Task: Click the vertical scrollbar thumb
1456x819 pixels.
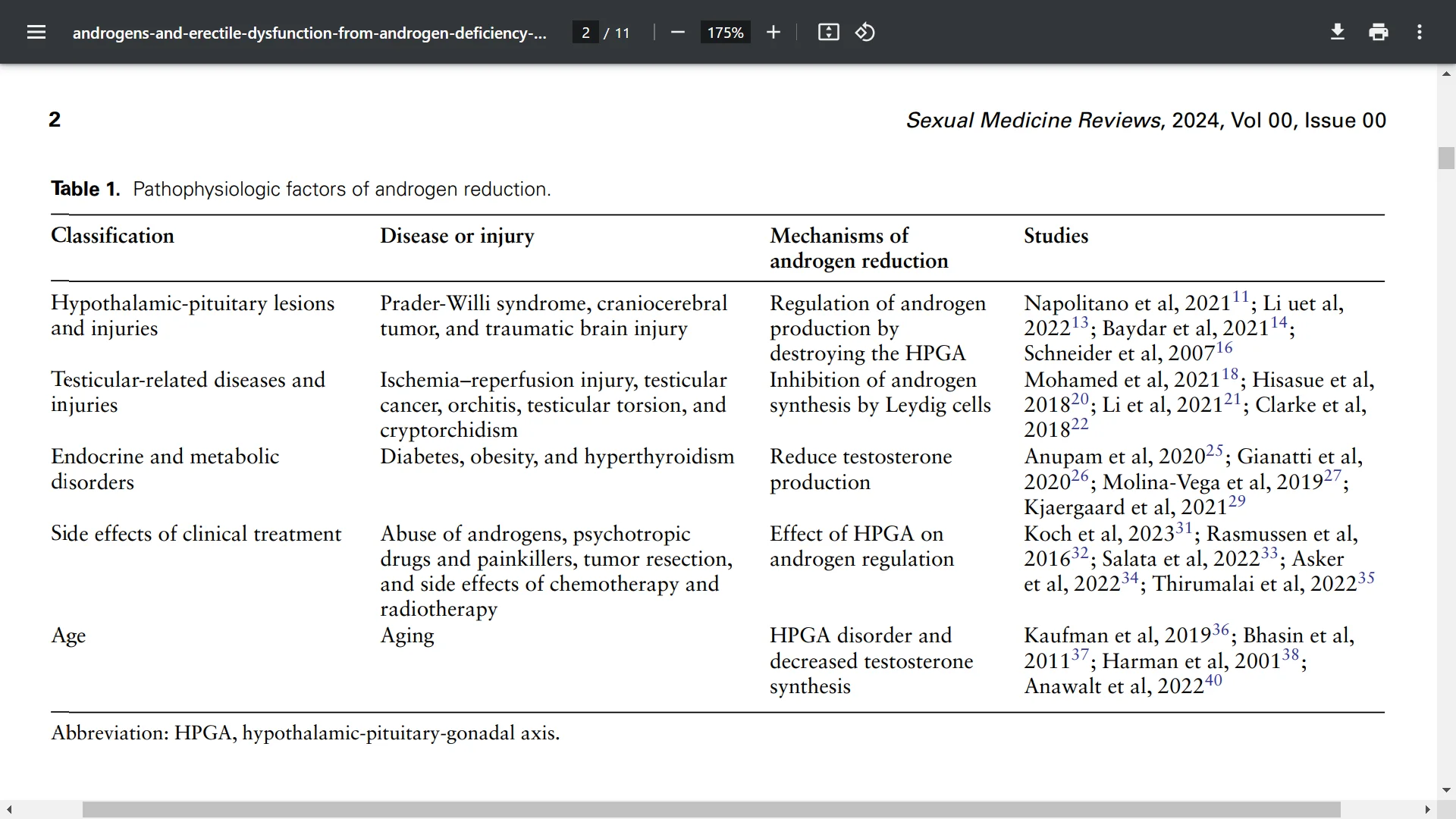Action: 1446,158
